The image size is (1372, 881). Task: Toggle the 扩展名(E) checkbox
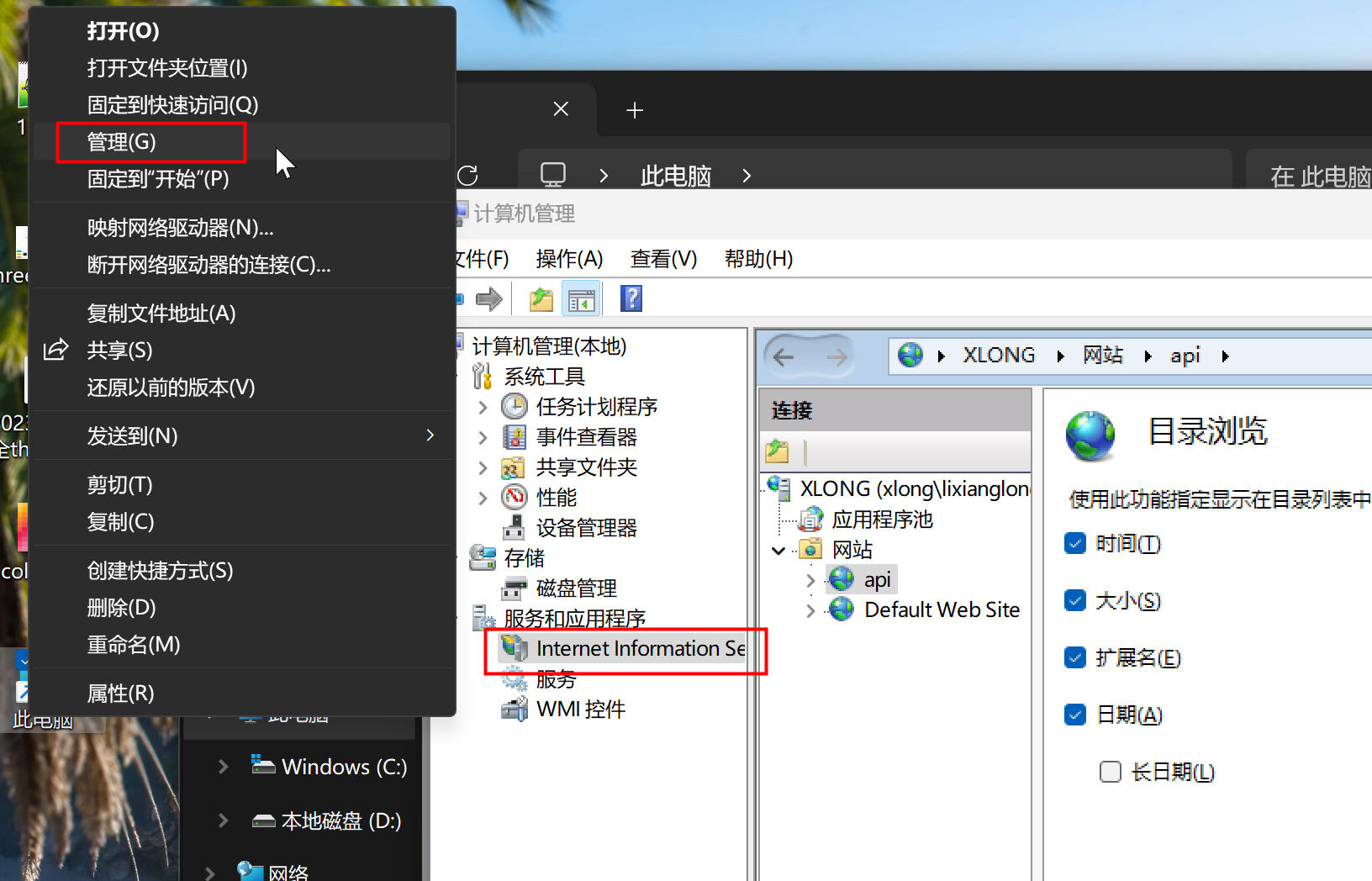click(x=1075, y=657)
